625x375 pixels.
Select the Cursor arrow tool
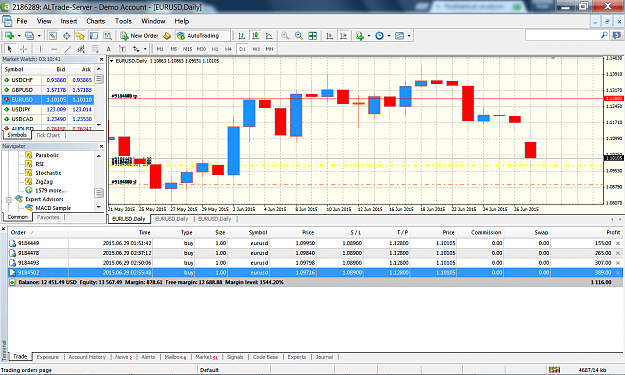pos(10,49)
